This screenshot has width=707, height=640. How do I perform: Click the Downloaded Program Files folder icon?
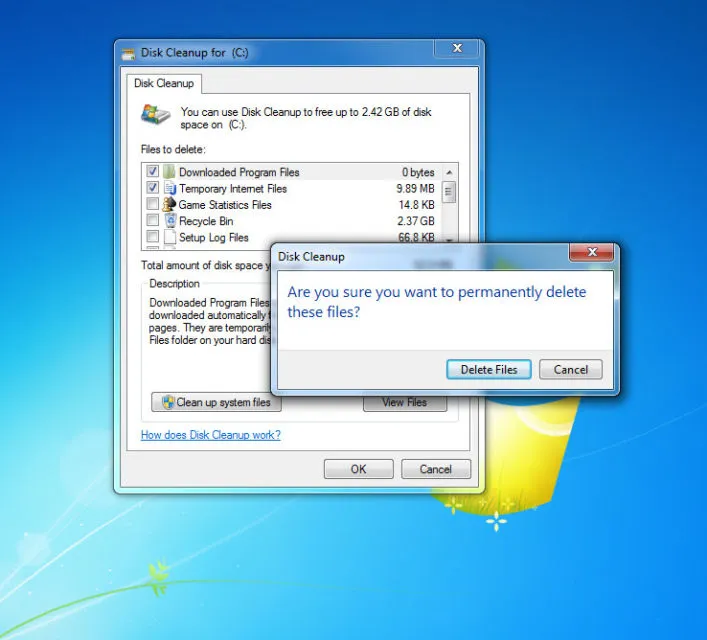pos(169,171)
